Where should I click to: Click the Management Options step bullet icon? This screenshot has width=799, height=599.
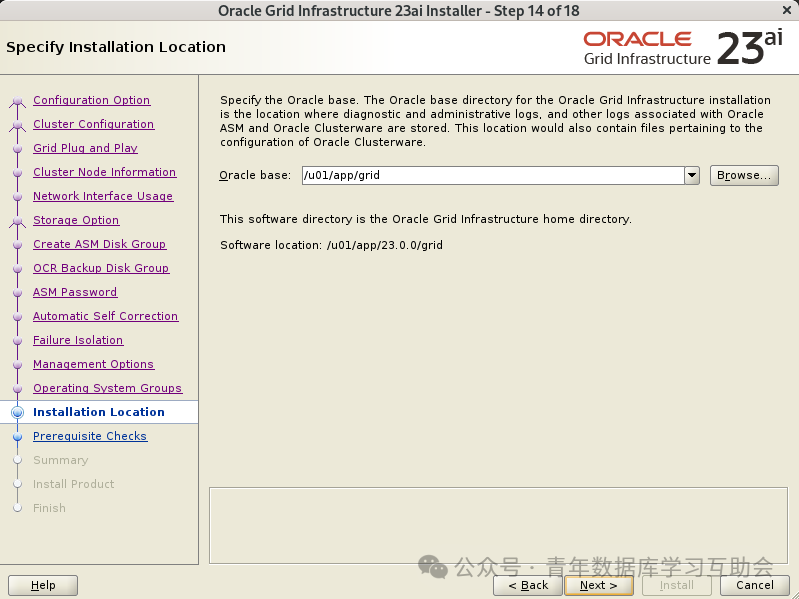[x=17, y=365]
